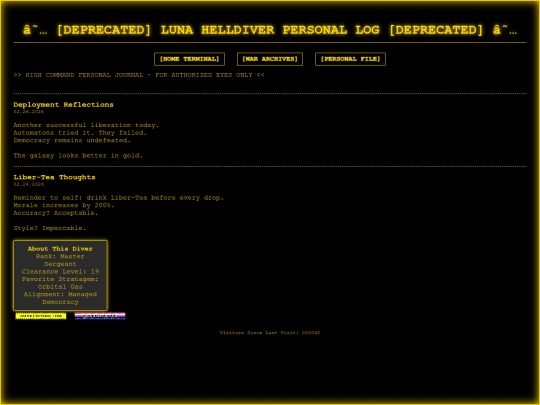
Task: Click 'Another successful liberation today.' line
Action: coord(86,125)
